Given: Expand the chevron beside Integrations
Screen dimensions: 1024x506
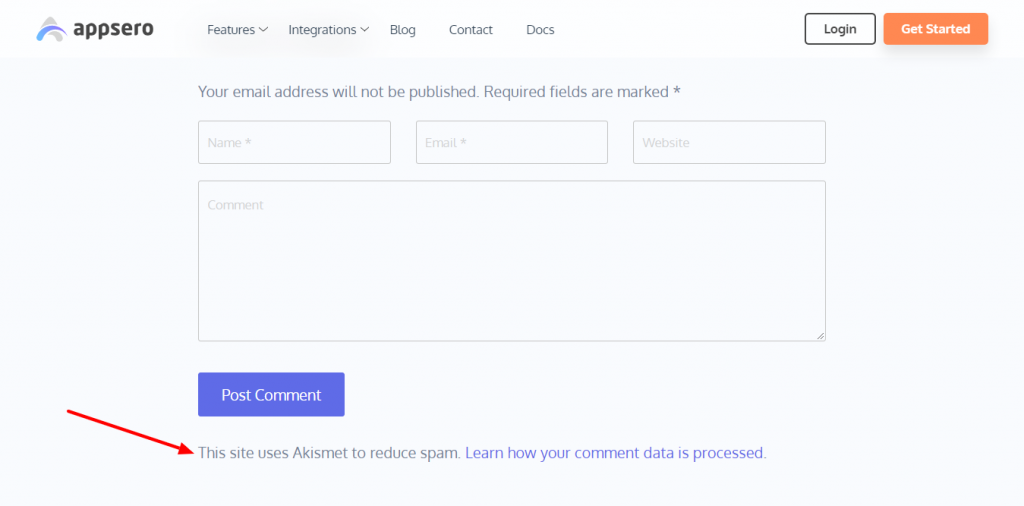Looking at the screenshot, I should (364, 29).
